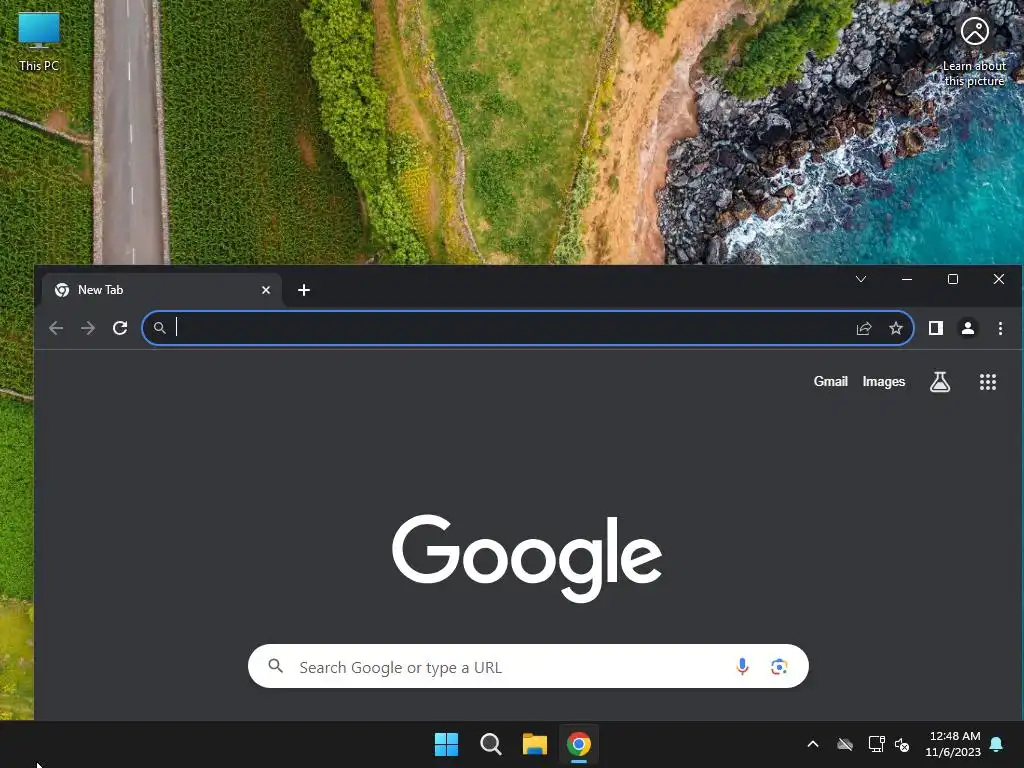Share this page icon in address bar
Image resolution: width=1024 pixels, height=768 pixels.
pos(864,328)
